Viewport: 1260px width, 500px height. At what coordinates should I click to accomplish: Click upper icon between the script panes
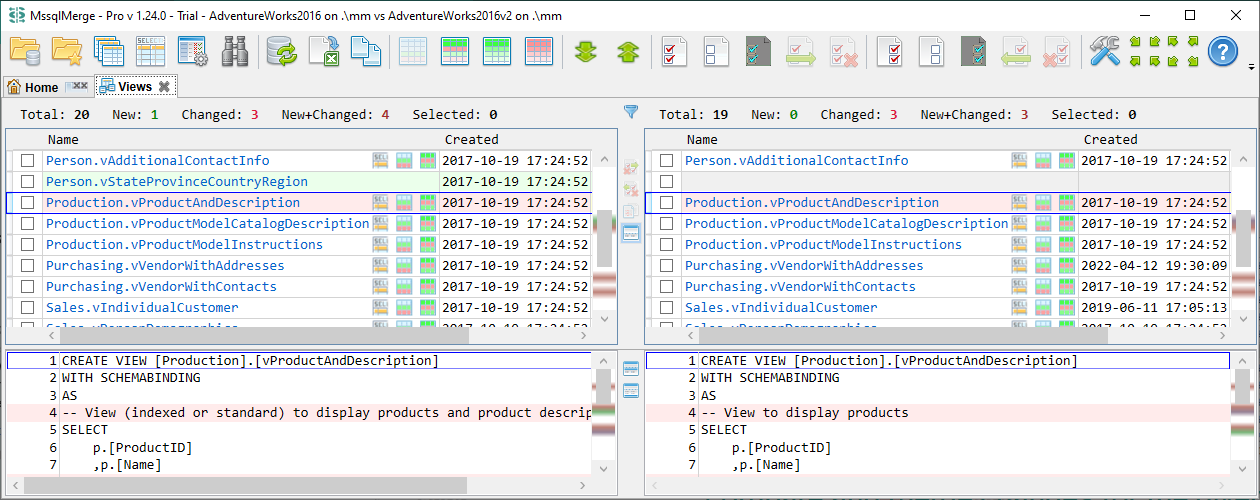tap(631, 369)
